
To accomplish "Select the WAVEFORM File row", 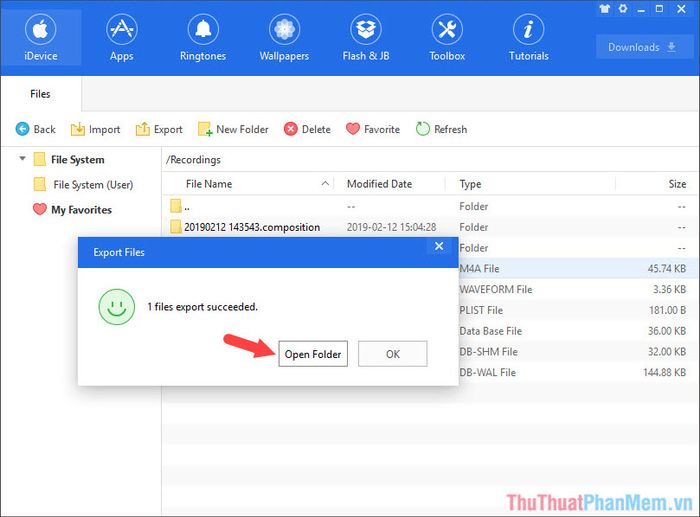I will 578,289.
